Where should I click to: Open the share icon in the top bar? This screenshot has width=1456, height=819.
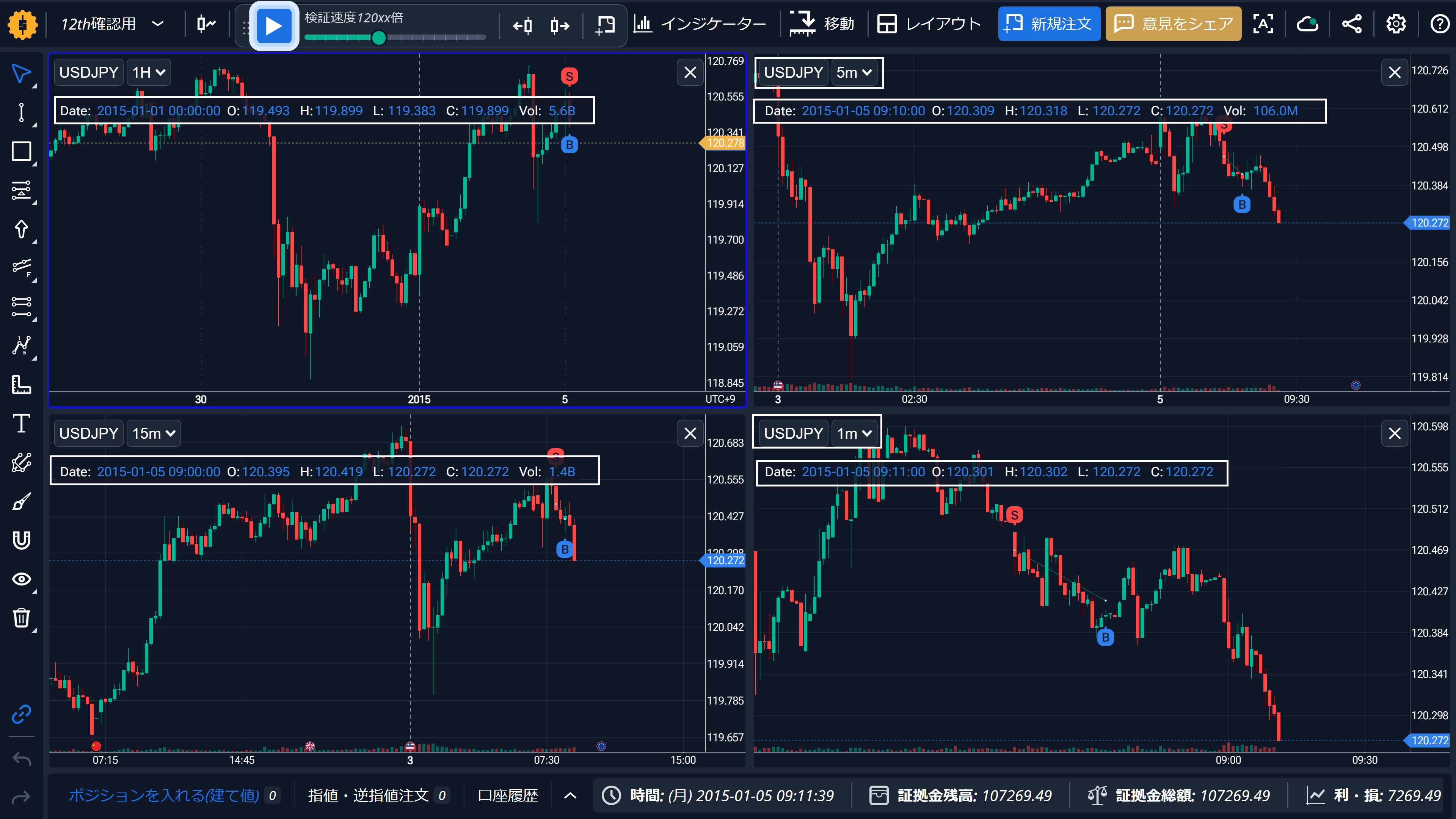pyautogui.click(x=1352, y=24)
